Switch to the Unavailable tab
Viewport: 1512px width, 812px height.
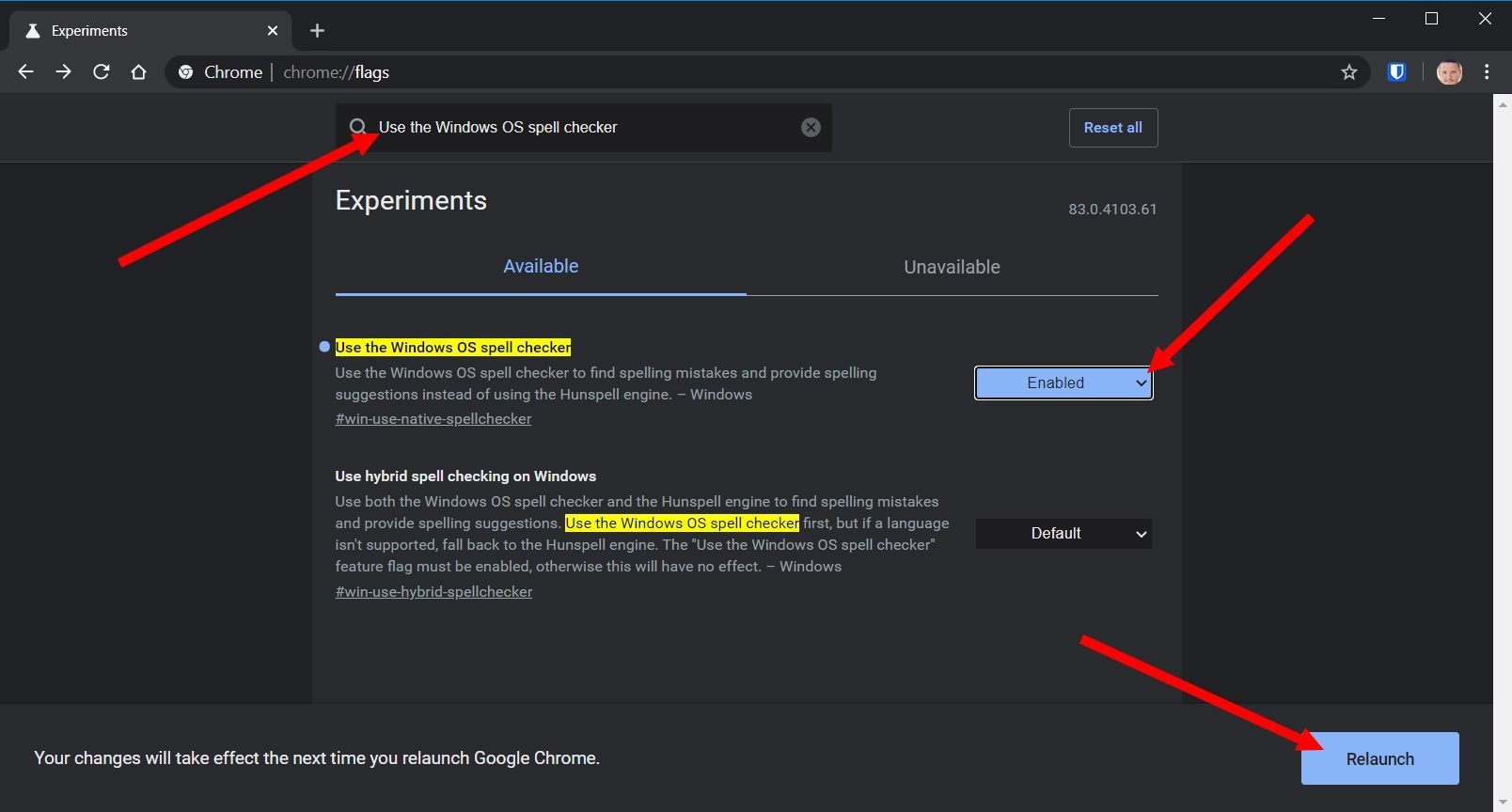click(x=952, y=267)
